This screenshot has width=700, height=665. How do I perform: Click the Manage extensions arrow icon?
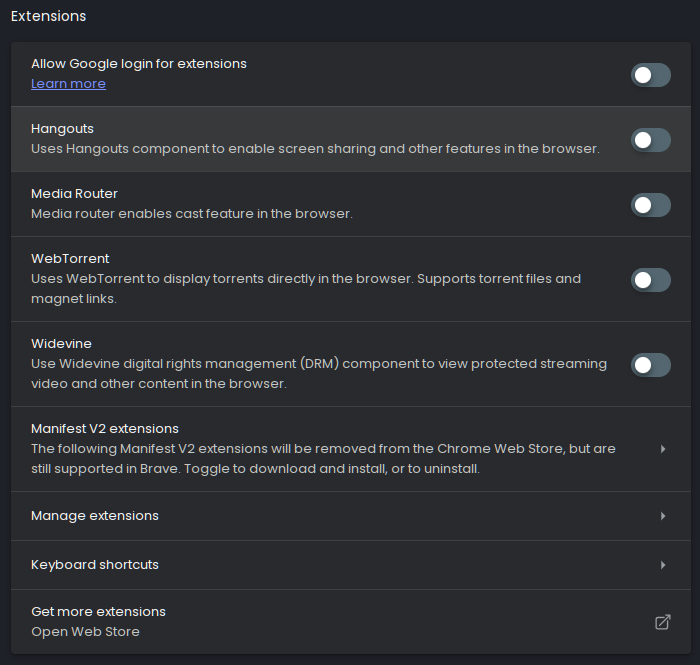point(663,516)
